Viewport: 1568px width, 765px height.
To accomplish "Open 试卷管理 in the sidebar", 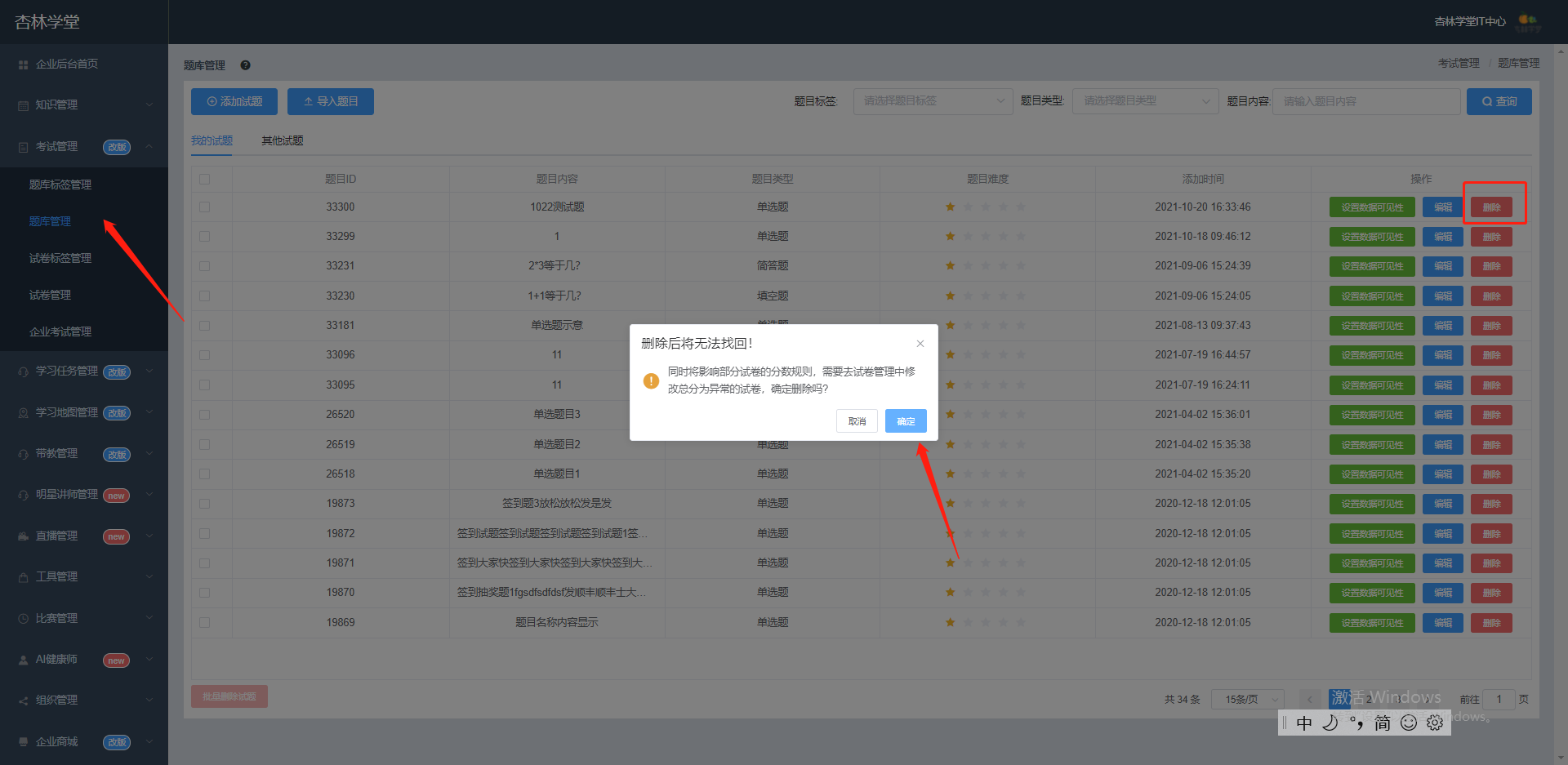I will (x=51, y=296).
